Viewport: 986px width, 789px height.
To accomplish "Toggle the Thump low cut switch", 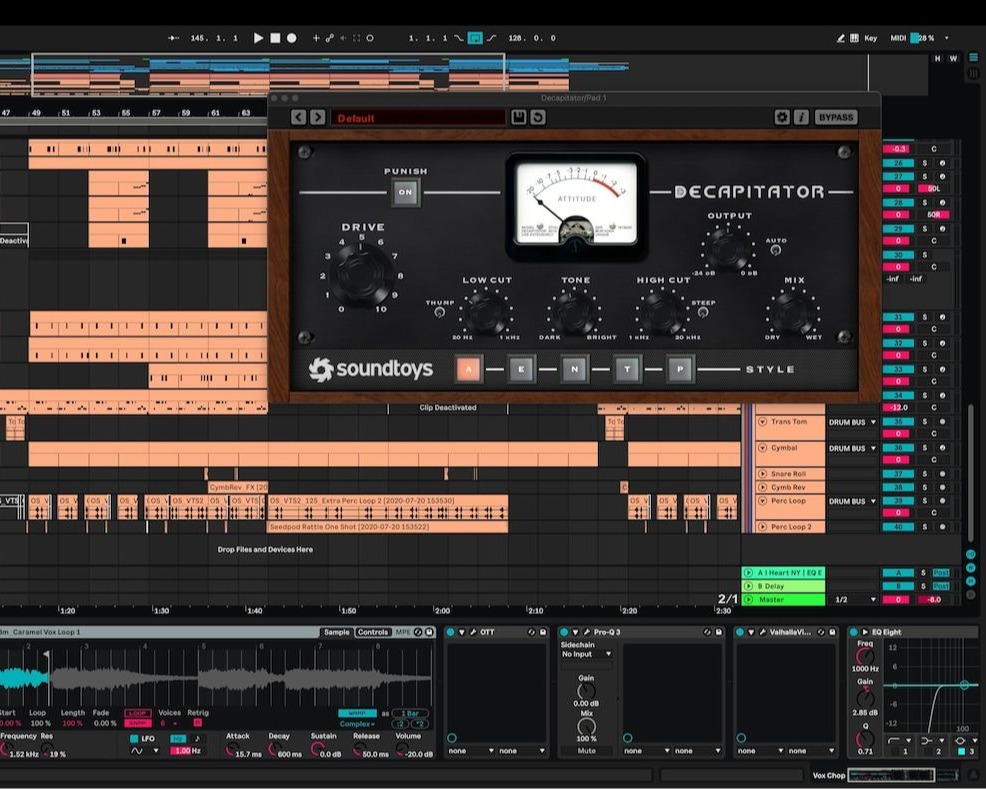I will click(440, 312).
